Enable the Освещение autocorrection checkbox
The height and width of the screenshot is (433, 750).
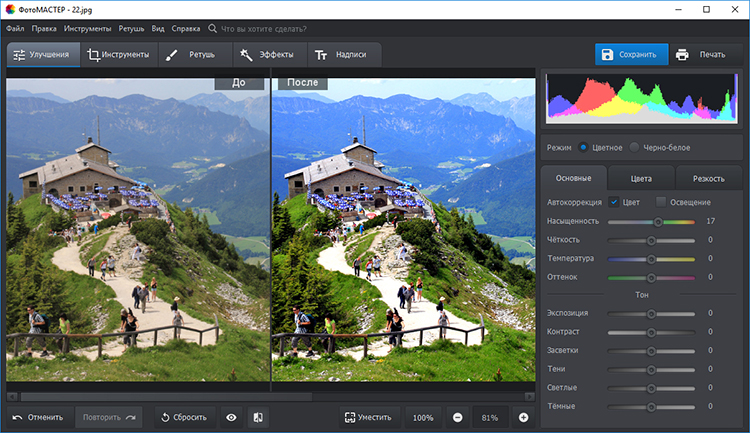click(x=661, y=202)
